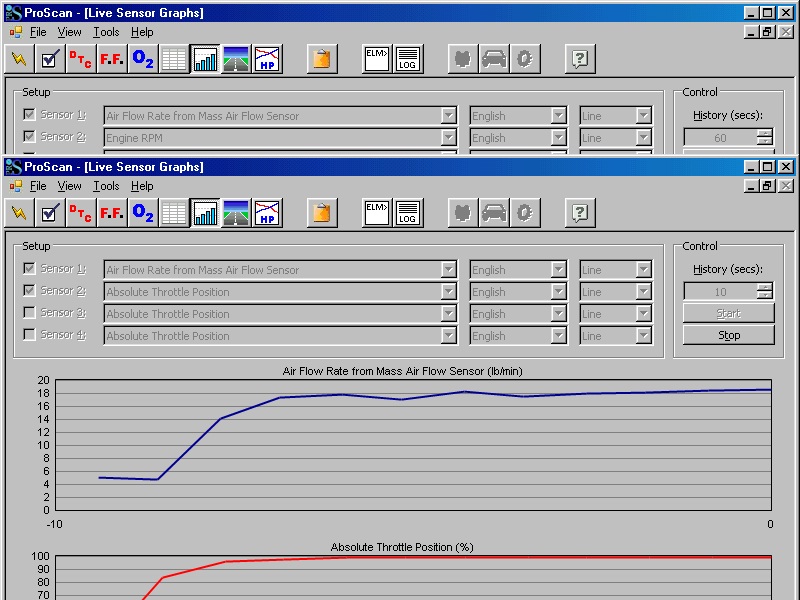Viewport: 800px width, 600px height.
Task: Open the O2 oxygen sensor icon in front window
Action: (143, 213)
